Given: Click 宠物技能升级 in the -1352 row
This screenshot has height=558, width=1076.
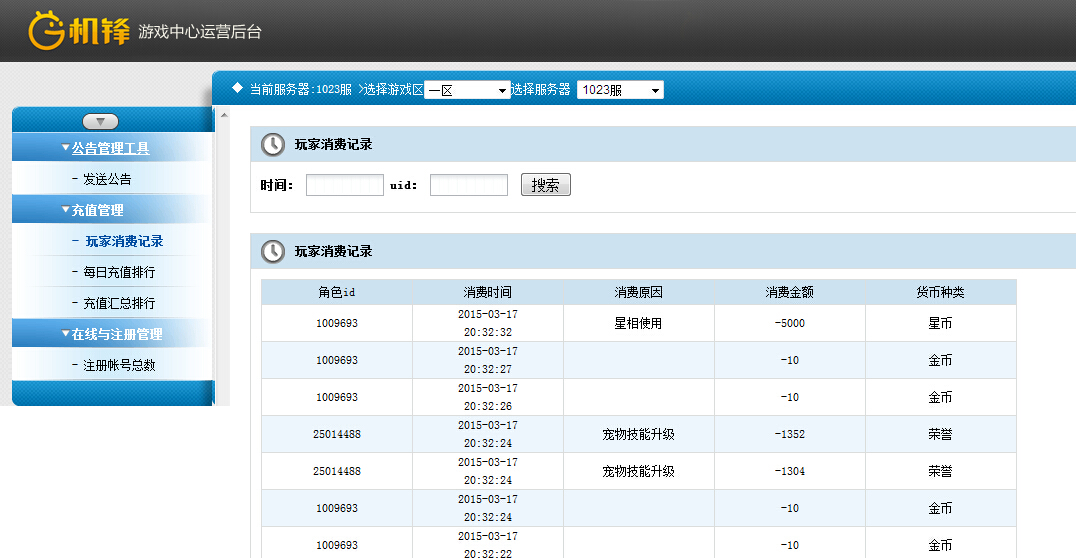Looking at the screenshot, I should point(638,434).
